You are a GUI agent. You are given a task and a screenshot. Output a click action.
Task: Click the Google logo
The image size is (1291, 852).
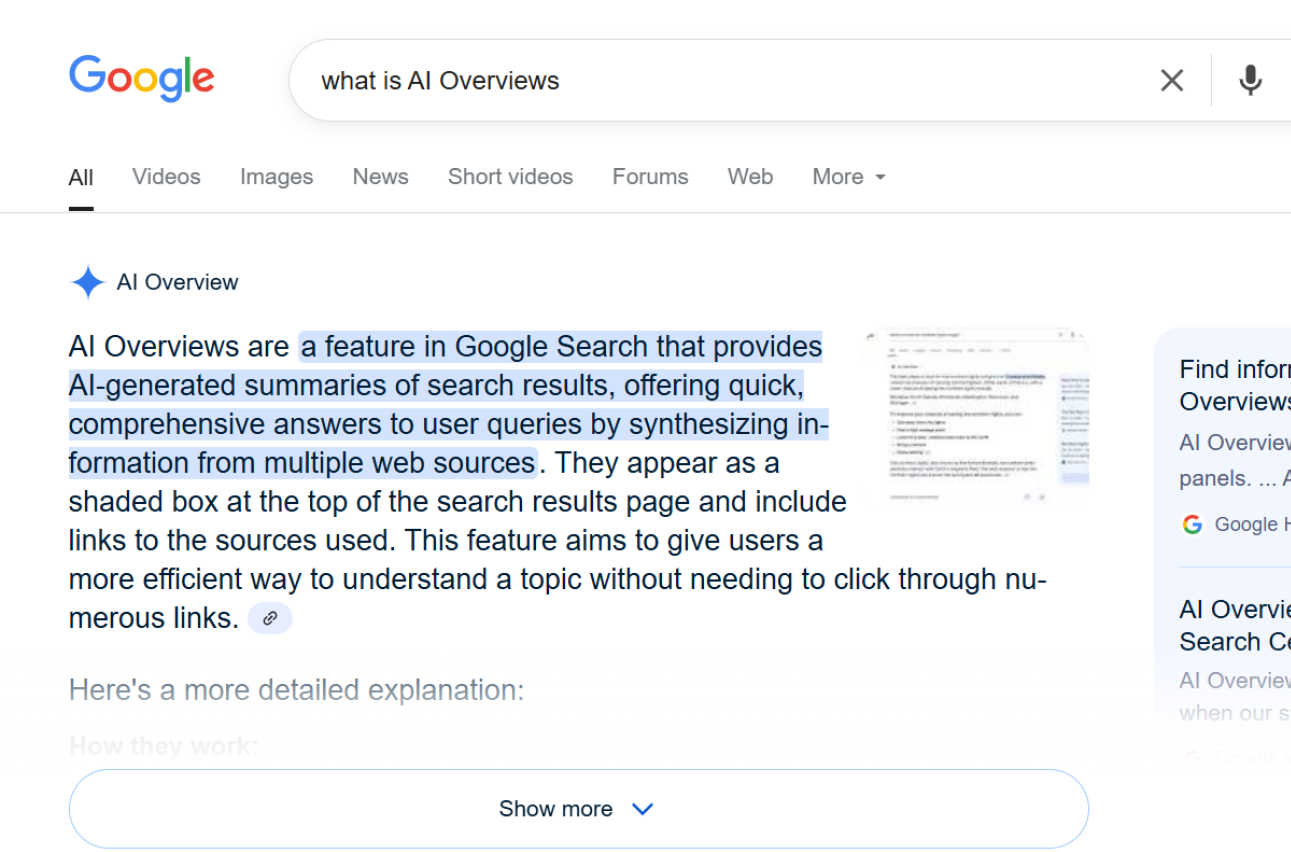pos(141,79)
